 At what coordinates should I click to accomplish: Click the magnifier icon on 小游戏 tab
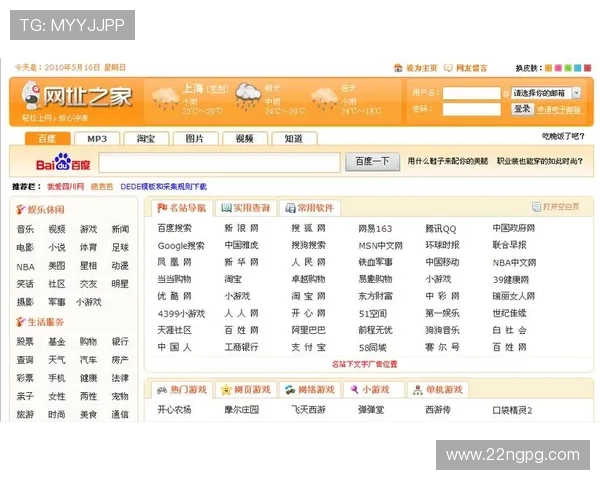(355, 389)
